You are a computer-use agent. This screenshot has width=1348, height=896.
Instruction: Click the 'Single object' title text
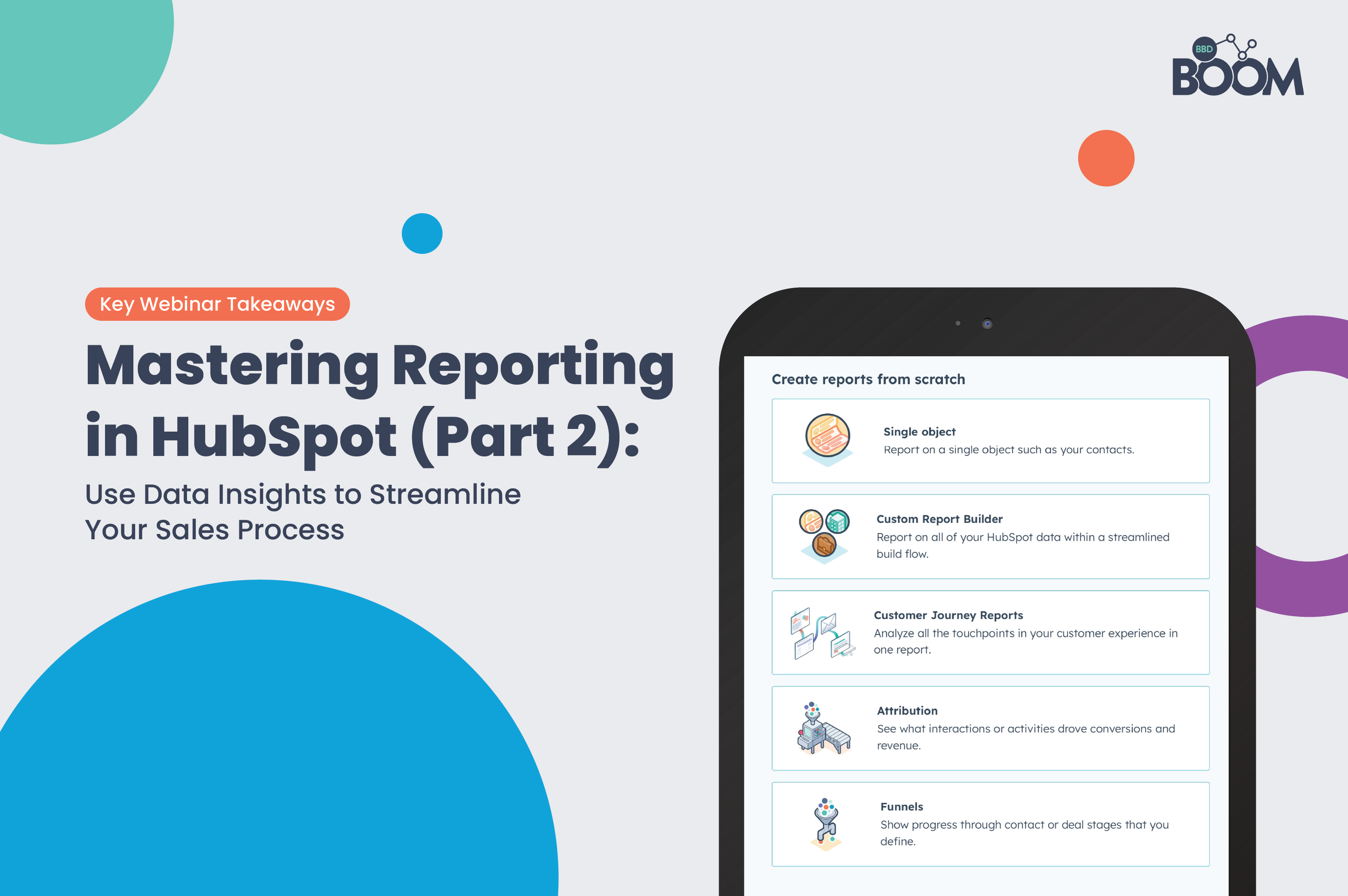919,432
